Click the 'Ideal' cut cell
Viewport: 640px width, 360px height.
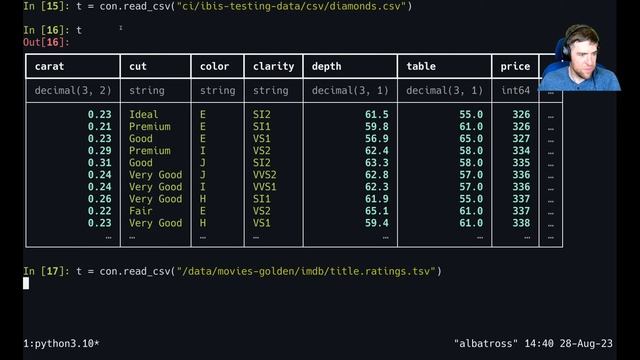[144, 114]
